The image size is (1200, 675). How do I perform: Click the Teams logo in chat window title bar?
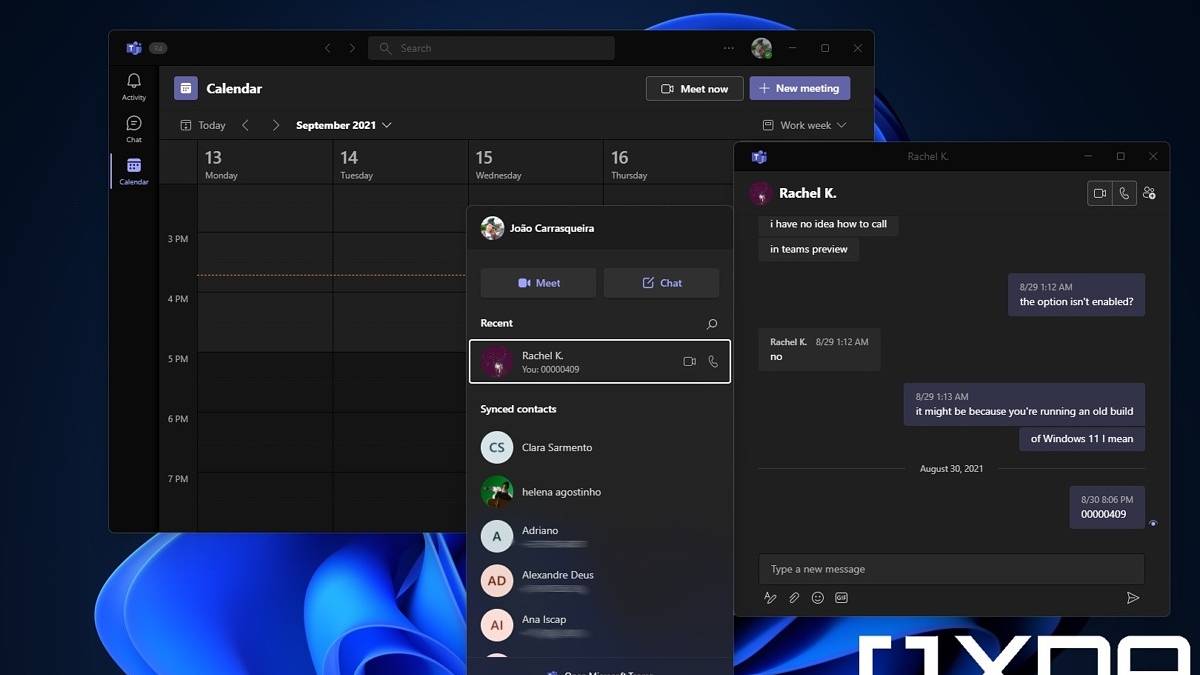pyautogui.click(x=759, y=157)
